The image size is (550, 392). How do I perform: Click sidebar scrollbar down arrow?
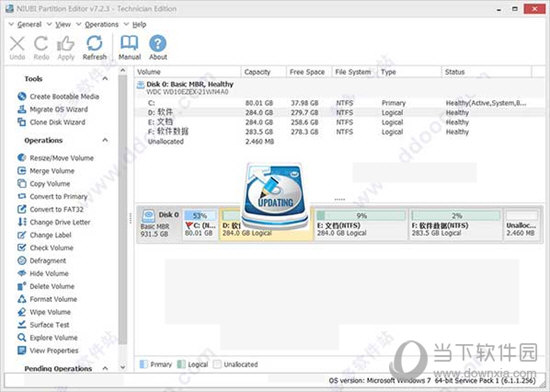coord(123,367)
